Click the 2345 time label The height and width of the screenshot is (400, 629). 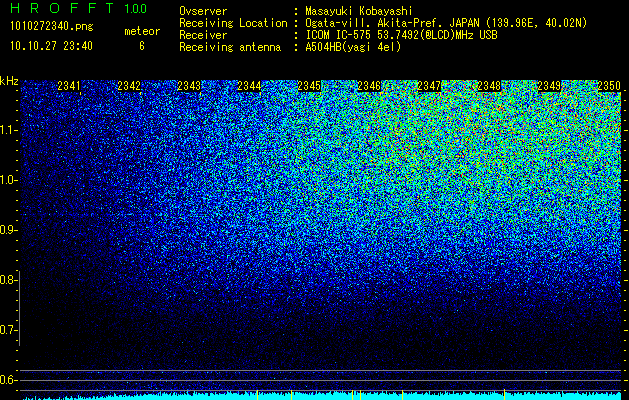coord(309,86)
